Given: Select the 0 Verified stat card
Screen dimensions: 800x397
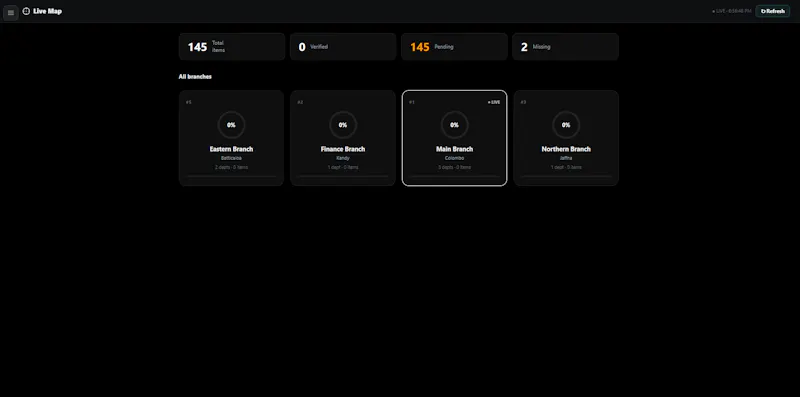Looking at the screenshot, I should coord(343,47).
